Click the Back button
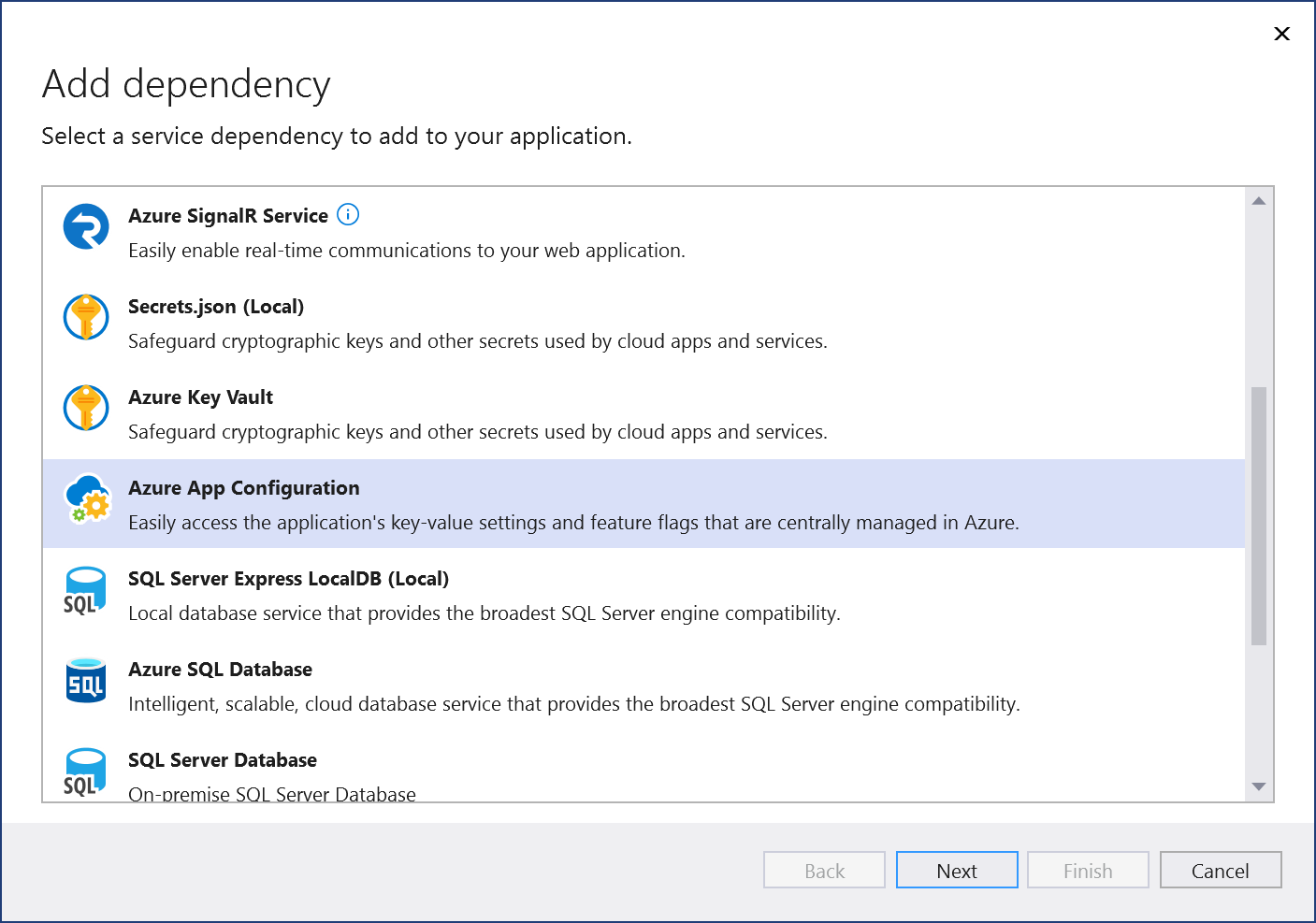Image resolution: width=1316 pixels, height=923 pixels. pos(824,870)
